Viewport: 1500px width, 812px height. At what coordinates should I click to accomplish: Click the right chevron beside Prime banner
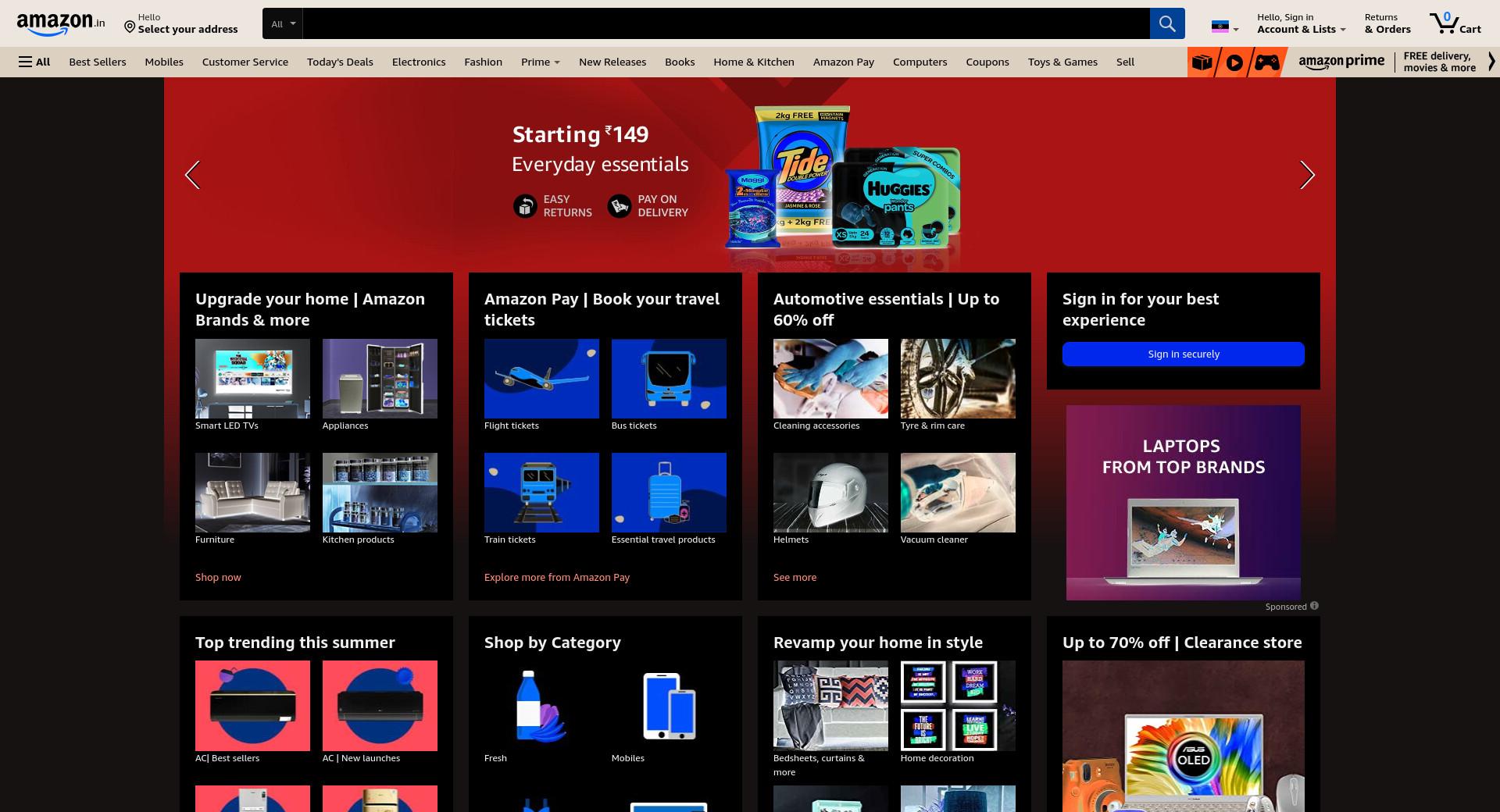[x=1491, y=62]
